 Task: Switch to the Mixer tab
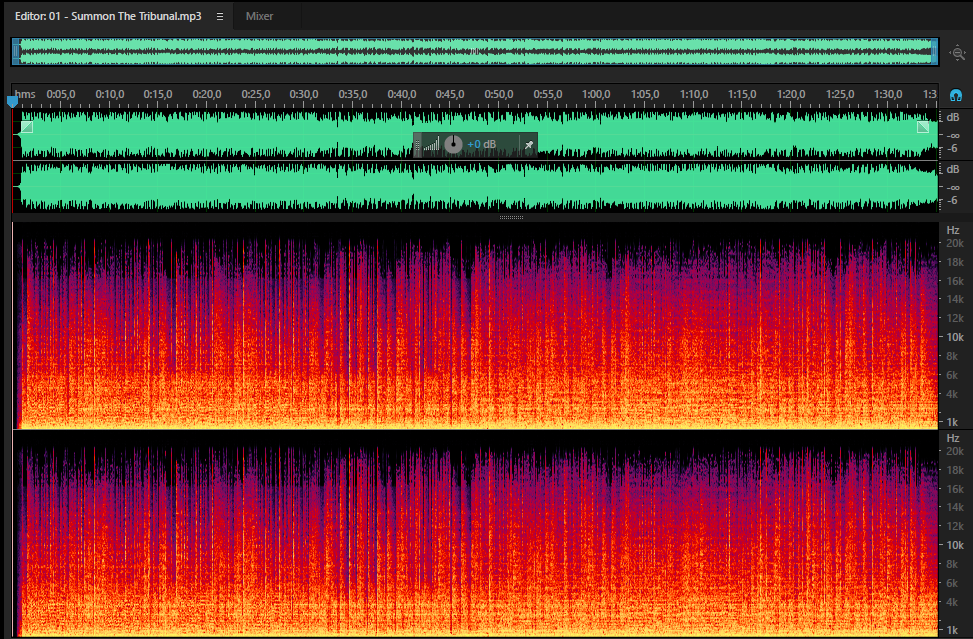259,17
